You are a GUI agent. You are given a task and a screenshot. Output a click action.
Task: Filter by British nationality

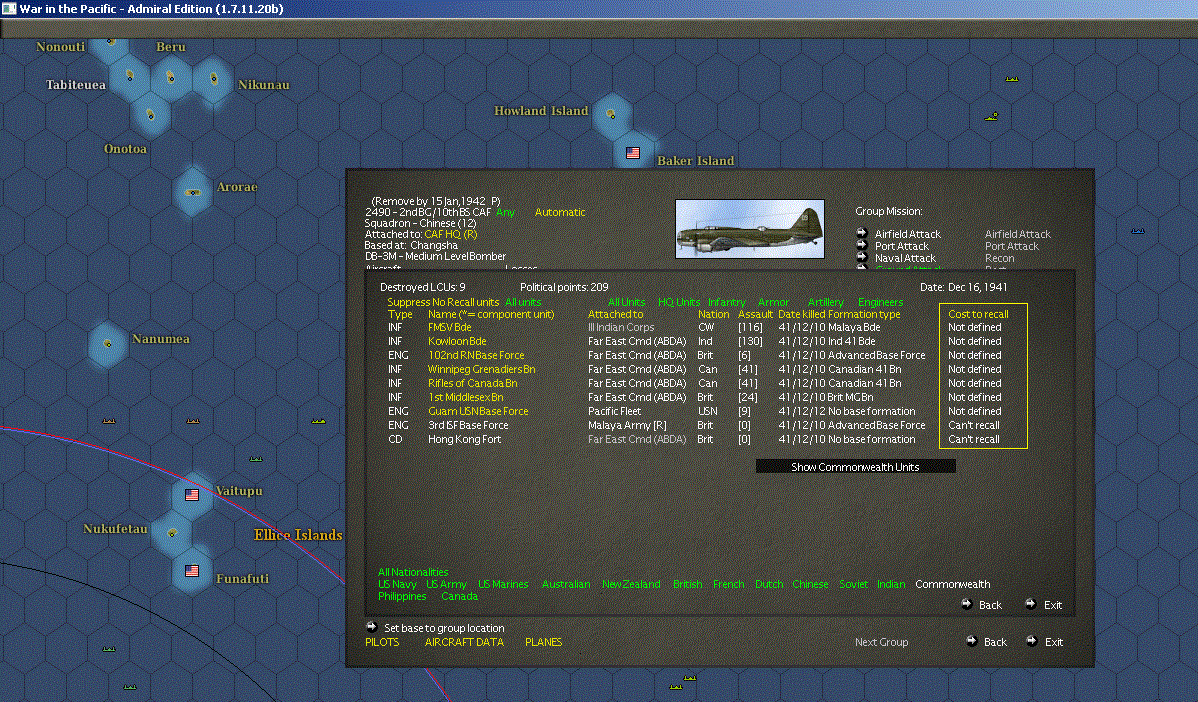click(x=688, y=584)
